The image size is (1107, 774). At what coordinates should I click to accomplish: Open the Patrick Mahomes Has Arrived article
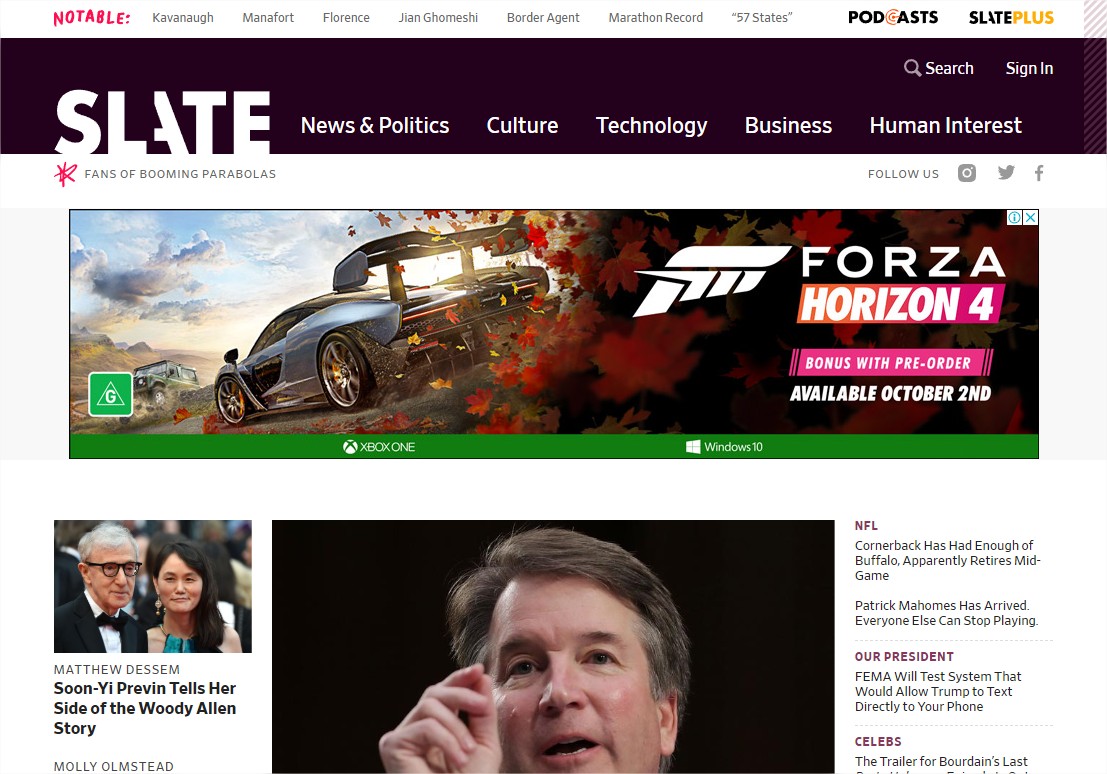946,613
